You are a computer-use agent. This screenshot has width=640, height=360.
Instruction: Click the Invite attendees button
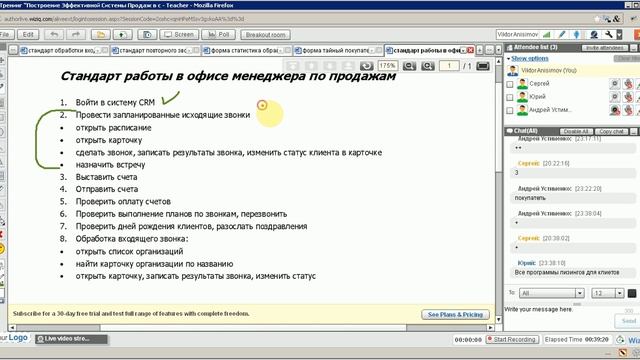604,48
